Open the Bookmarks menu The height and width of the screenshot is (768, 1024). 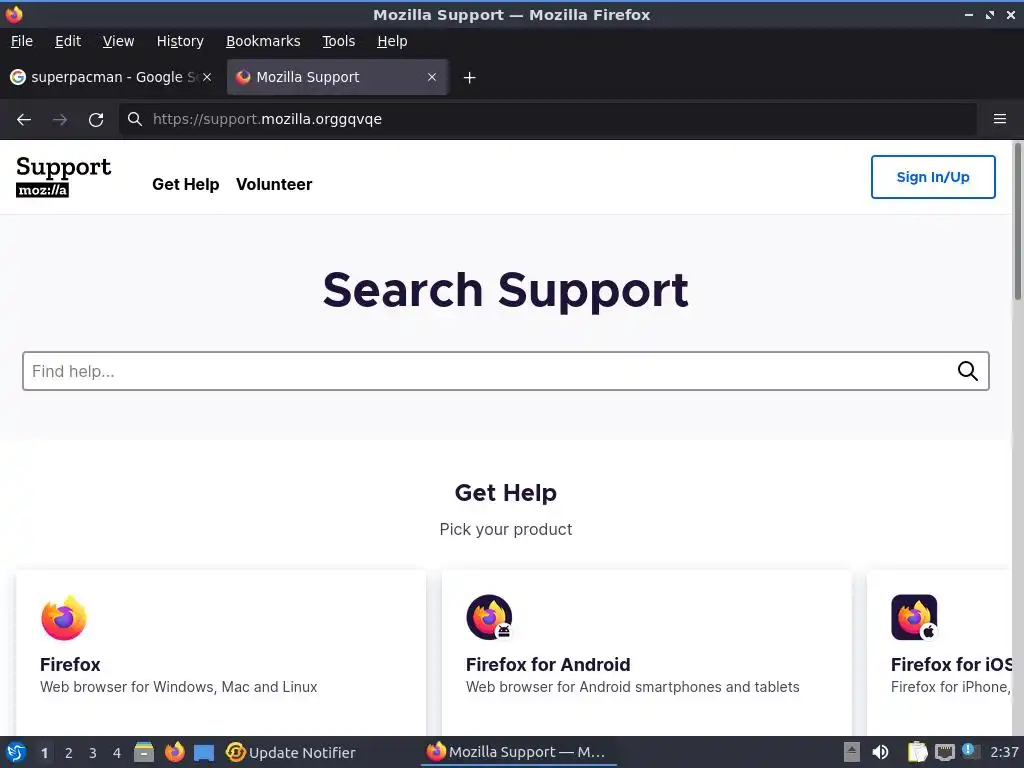(x=263, y=41)
